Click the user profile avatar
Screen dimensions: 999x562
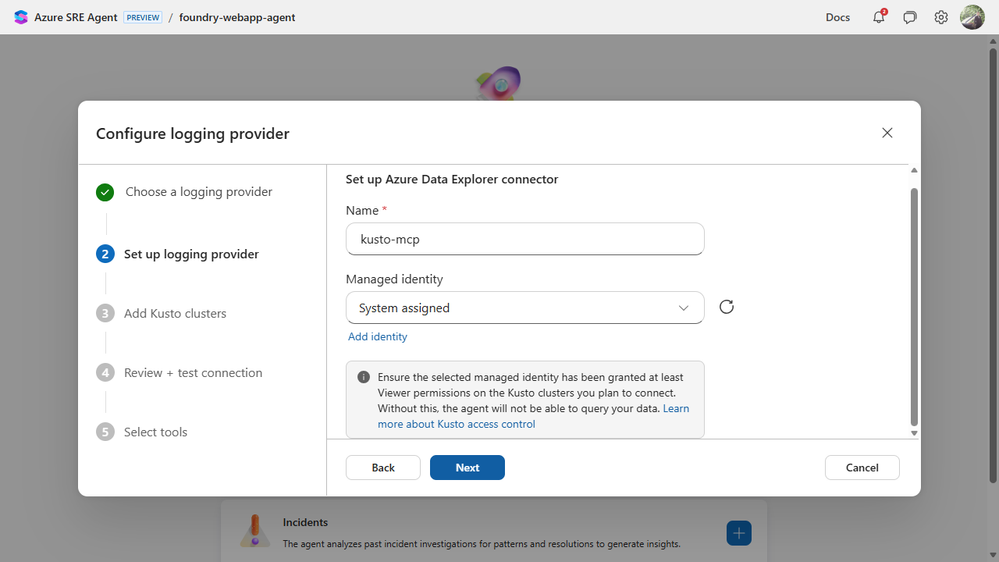click(972, 17)
